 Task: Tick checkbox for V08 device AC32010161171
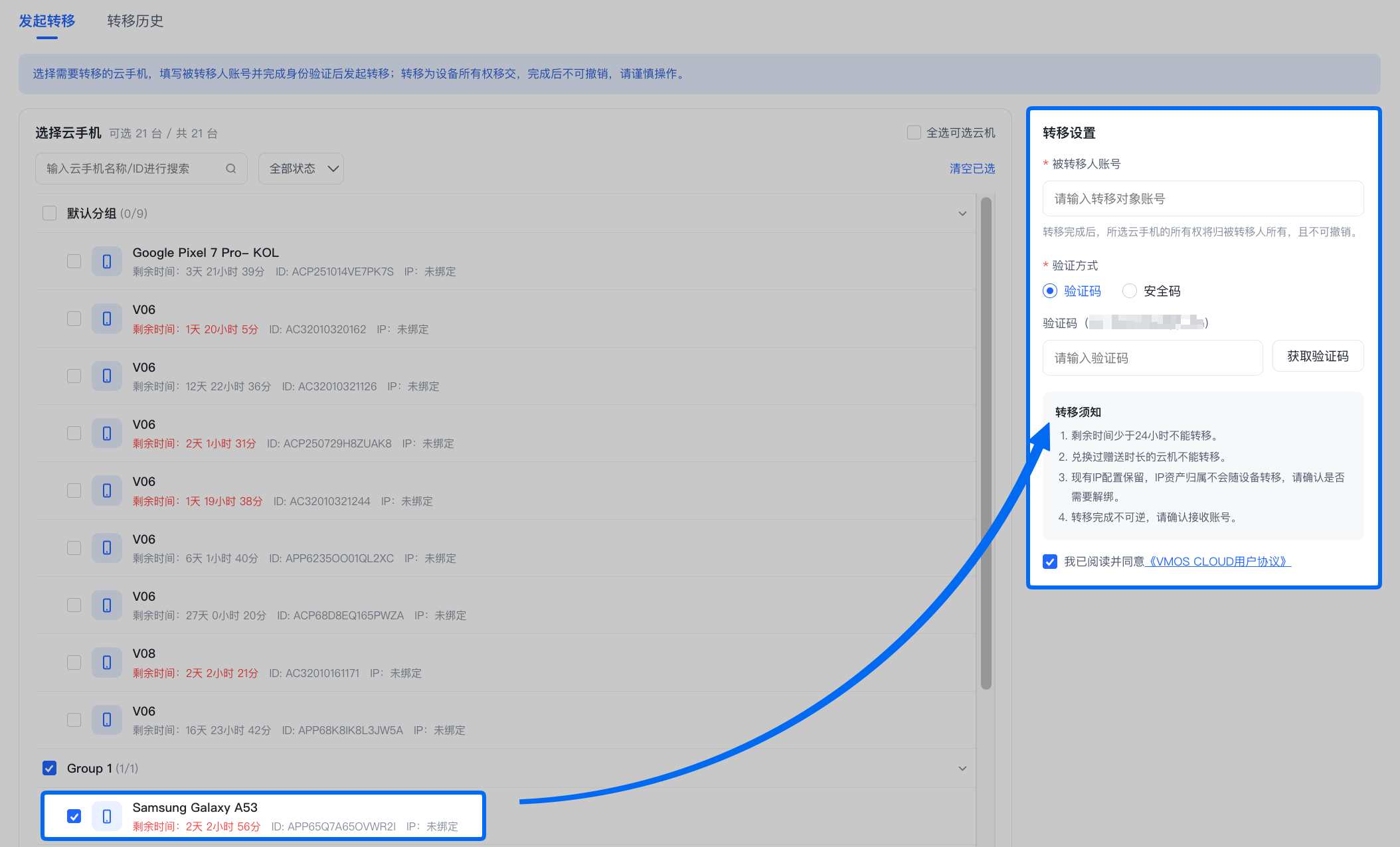pyautogui.click(x=74, y=662)
